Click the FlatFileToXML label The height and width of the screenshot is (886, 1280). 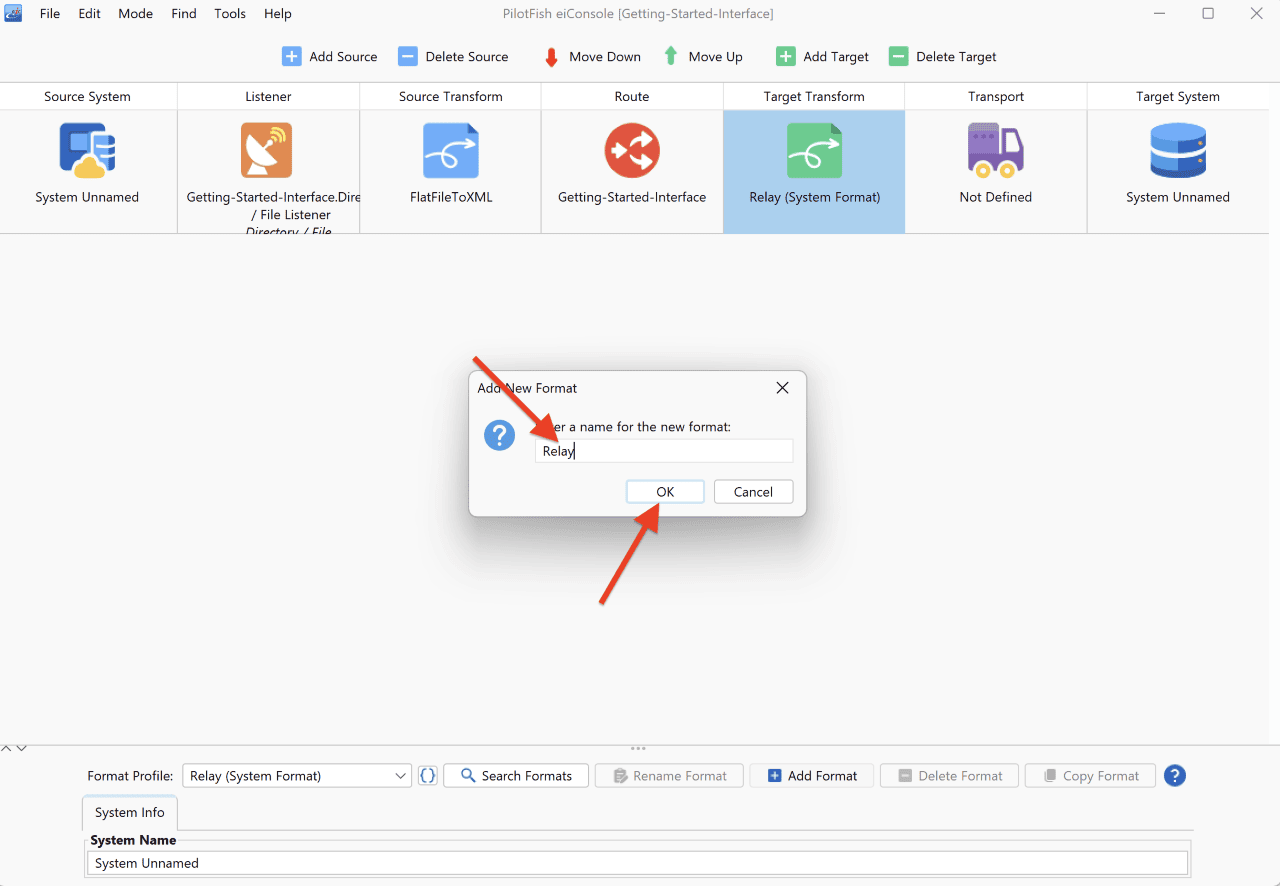coord(451,197)
